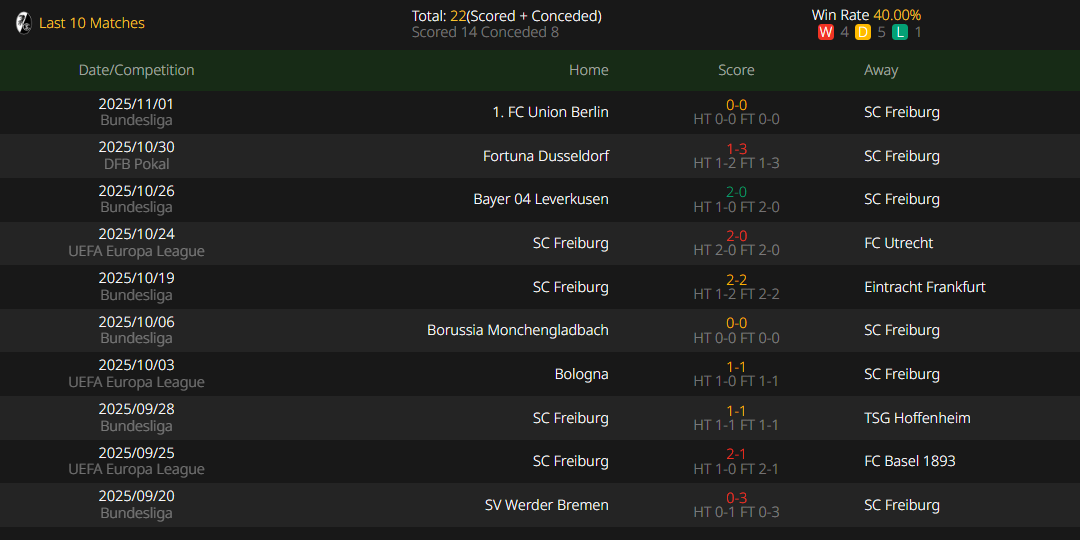Viewport: 1080px width, 540px height.
Task: Click the green L losses badge
Action: tap(900, 32)
